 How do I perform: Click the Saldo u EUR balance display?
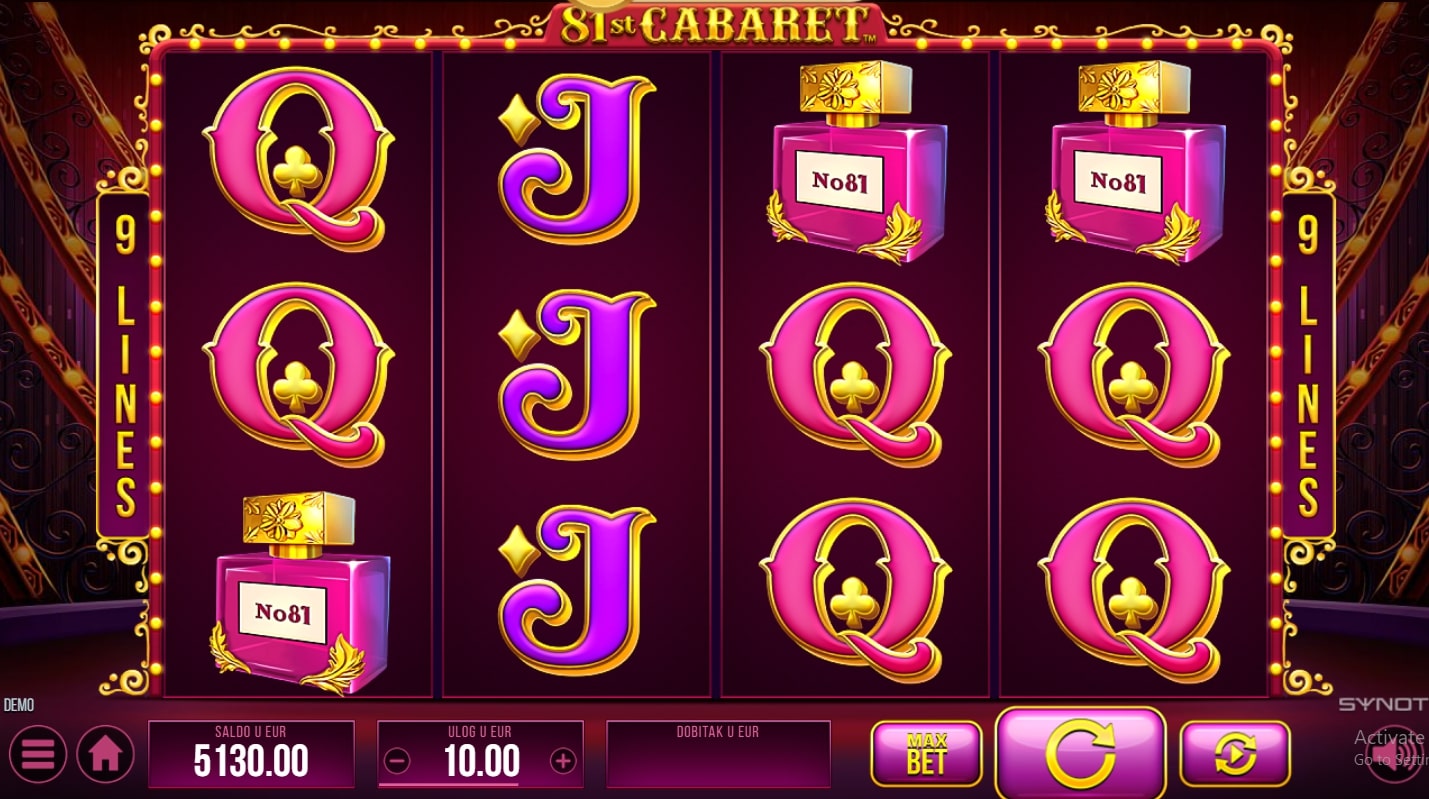251,754
